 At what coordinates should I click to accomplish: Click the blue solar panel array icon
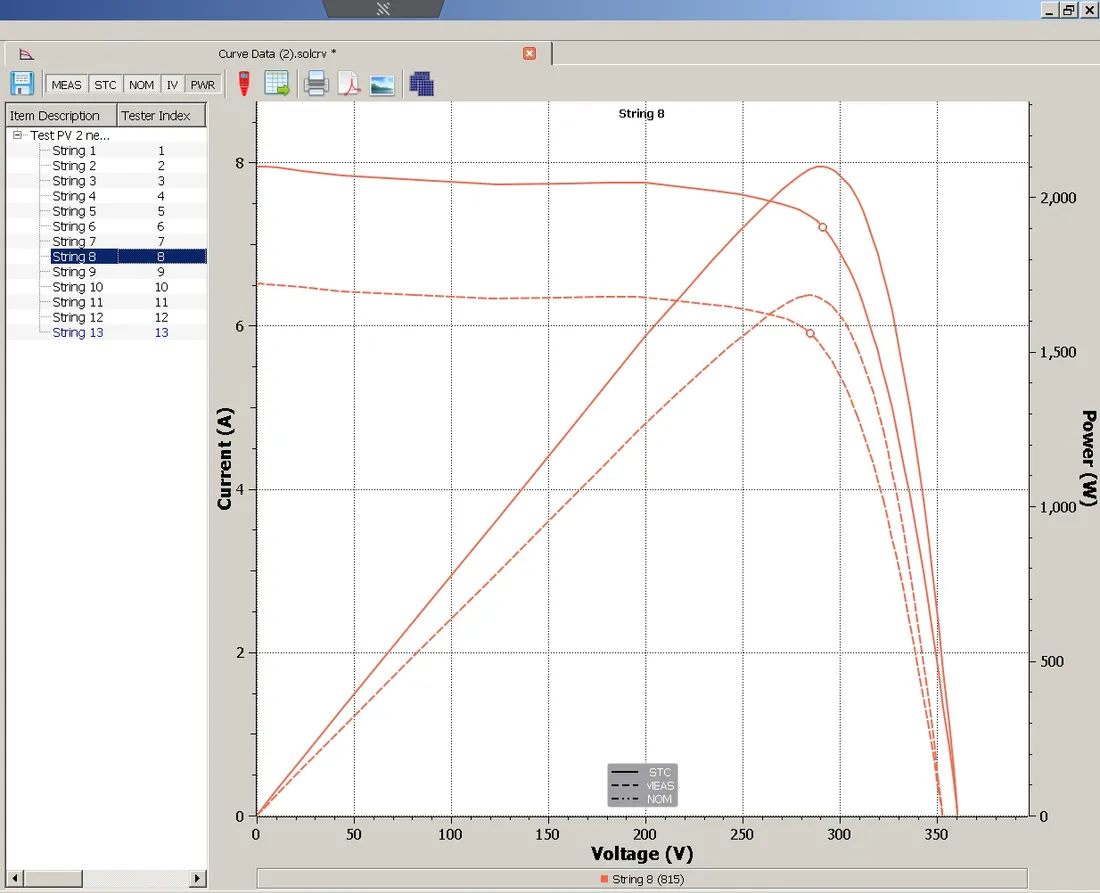tap(422, 84)
